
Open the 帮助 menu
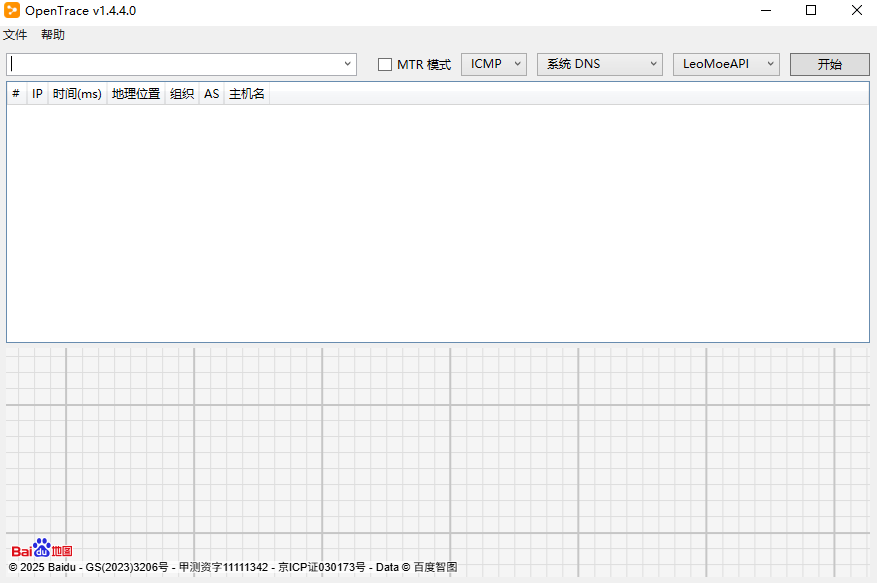point(53,35)
